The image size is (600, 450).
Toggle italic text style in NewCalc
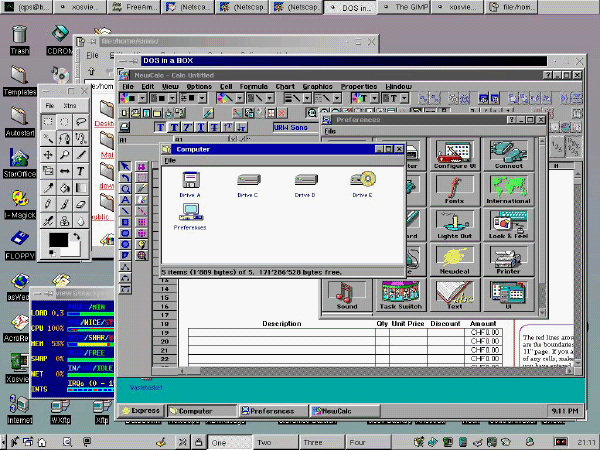click(x=188, y=127)
